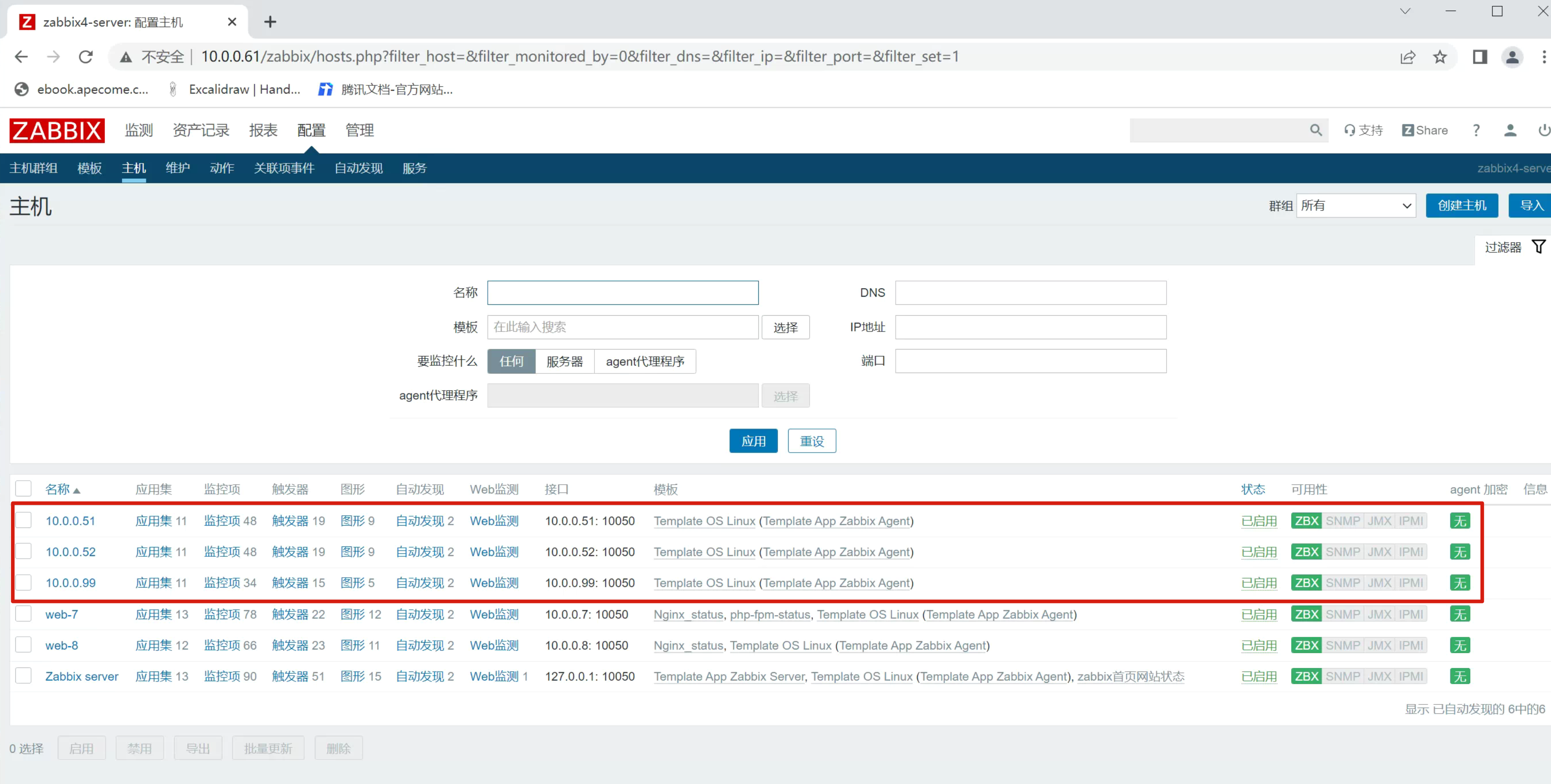Open the Zabbix server host link

(82, 676)
